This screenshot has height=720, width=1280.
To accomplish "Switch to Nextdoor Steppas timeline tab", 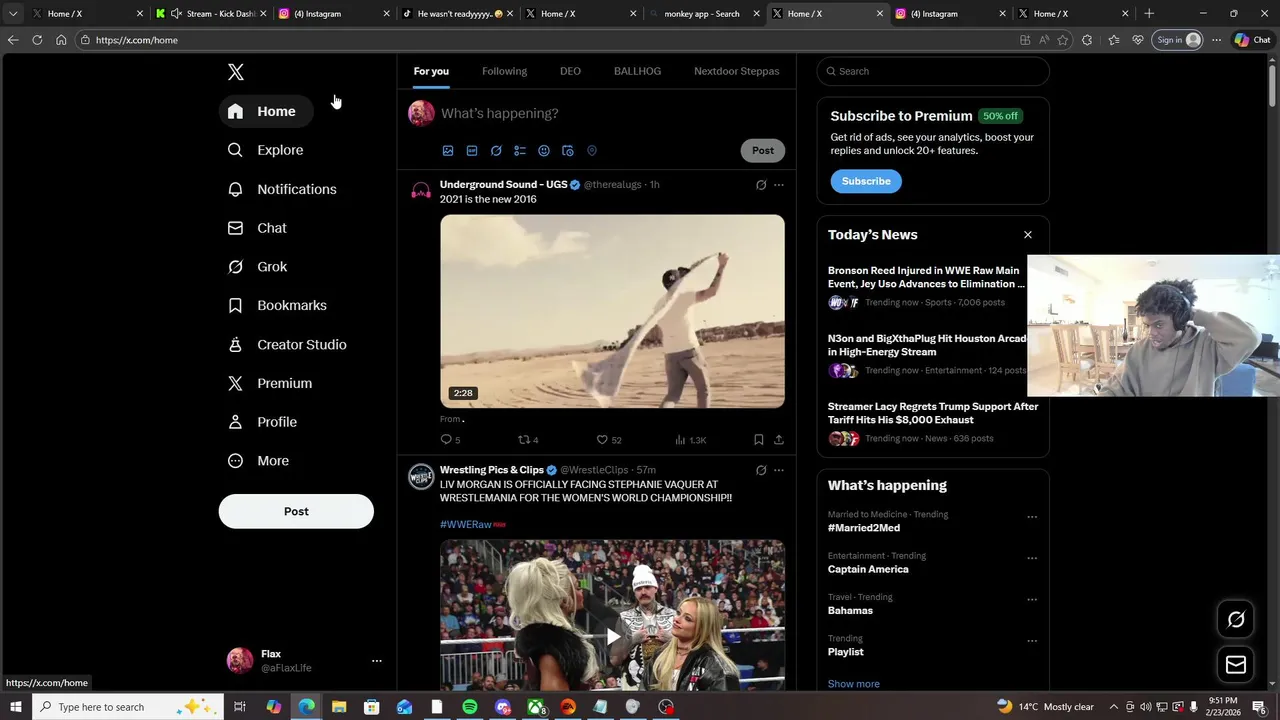I will pyautogui.click(x=737, y=71).
